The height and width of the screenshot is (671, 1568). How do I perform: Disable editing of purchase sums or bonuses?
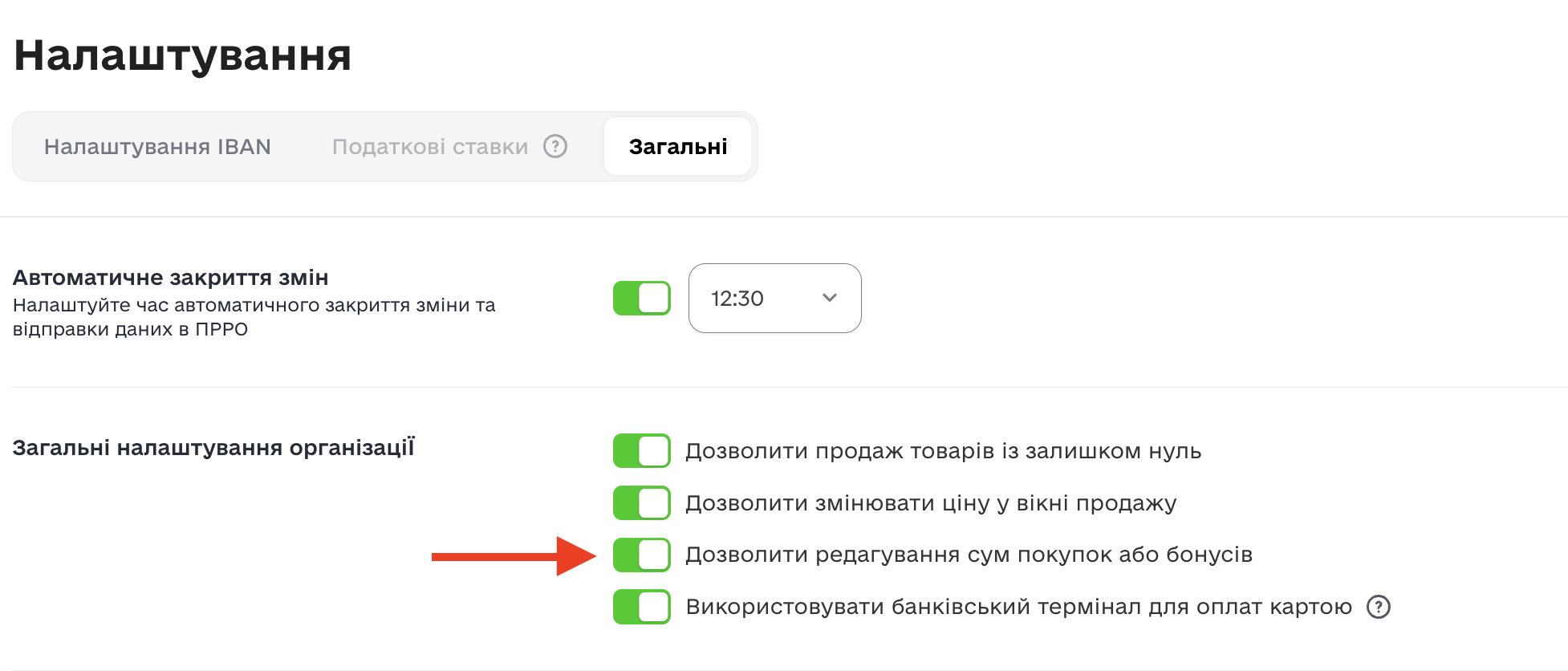pyautogui.click(x=642, y=555)
